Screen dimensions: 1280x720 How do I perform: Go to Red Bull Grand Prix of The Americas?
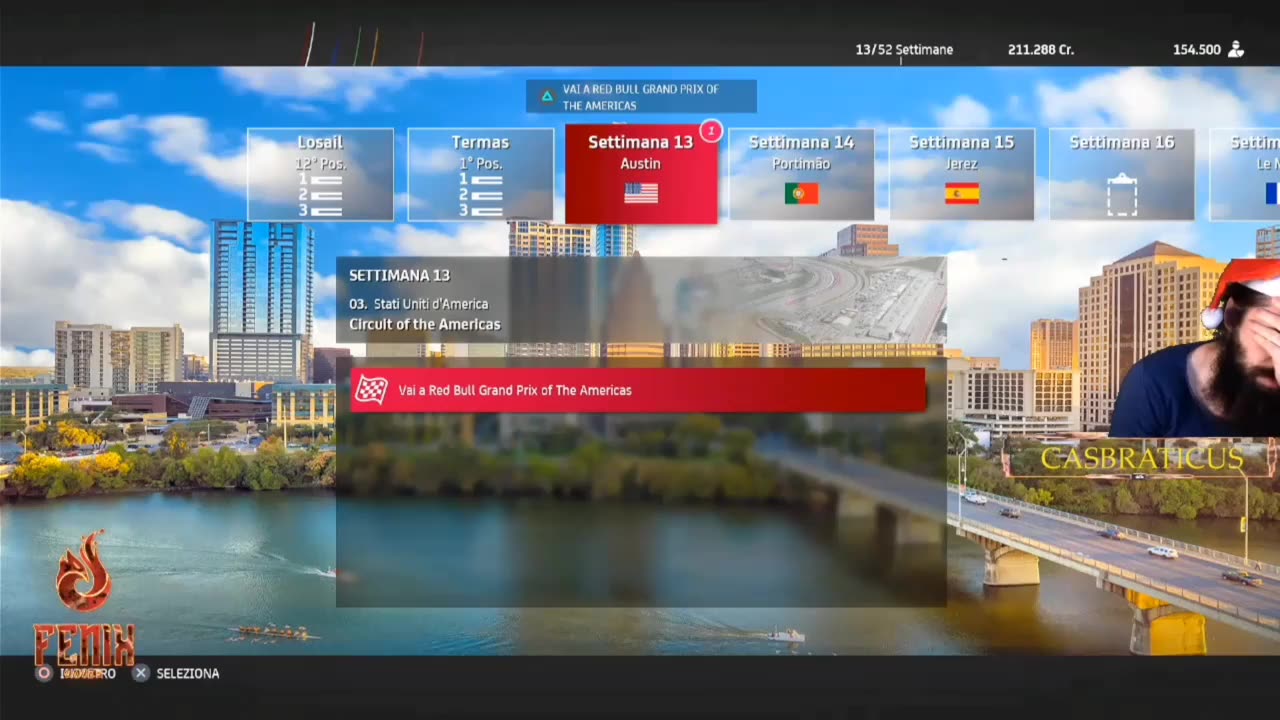click(638, 390)
